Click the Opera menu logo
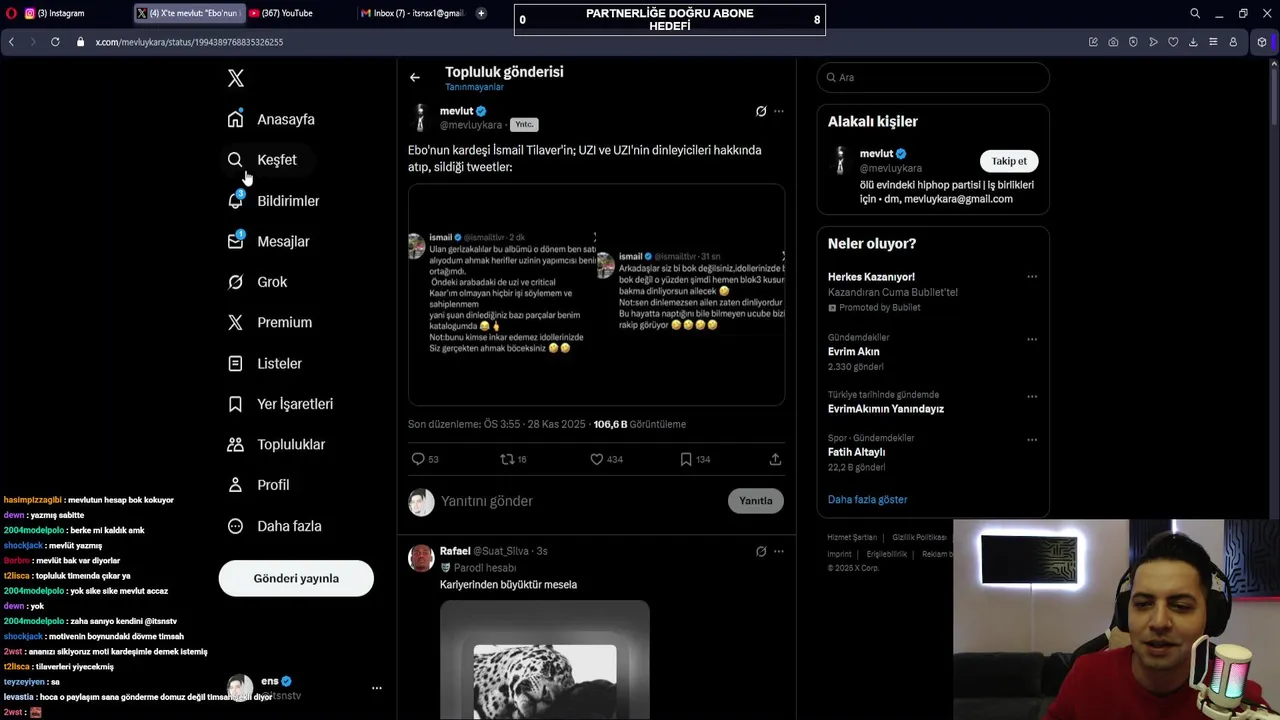This screenshot has width=1280, height=720. pyautogui.click(x=11, y=13)
